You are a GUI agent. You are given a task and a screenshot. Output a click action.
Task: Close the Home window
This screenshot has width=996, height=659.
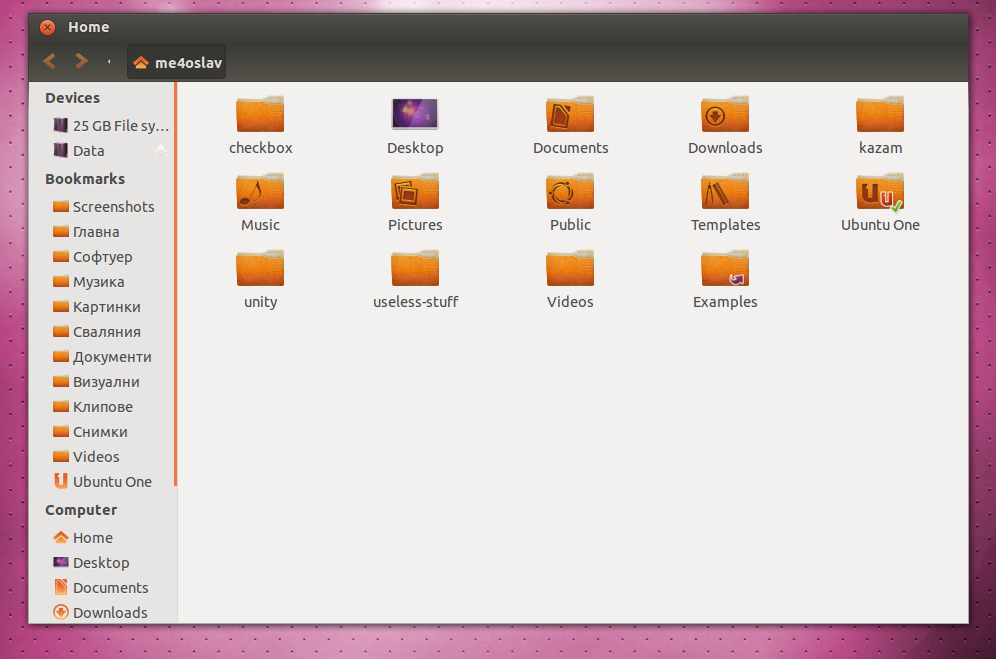pos(47,27)
